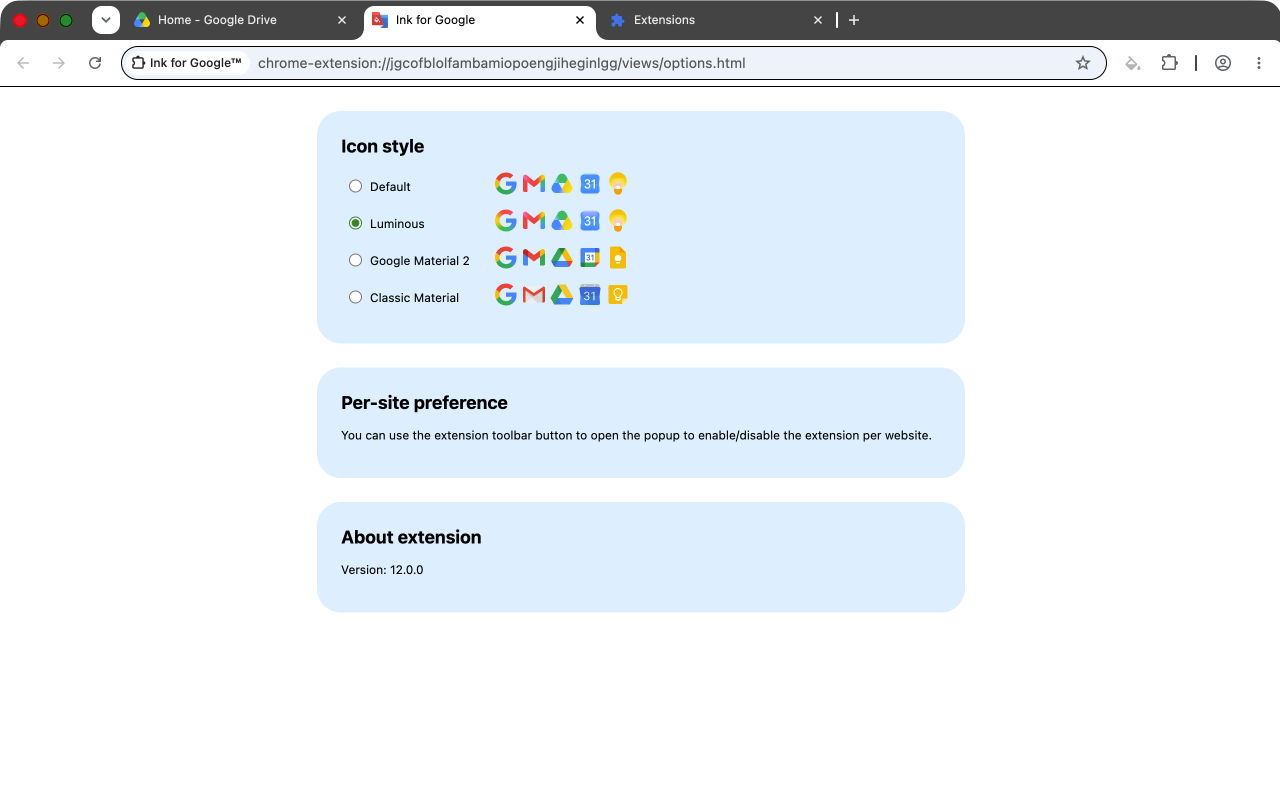Click the About extension heading
The image size is (1280, 800).
tap(411, 537)
